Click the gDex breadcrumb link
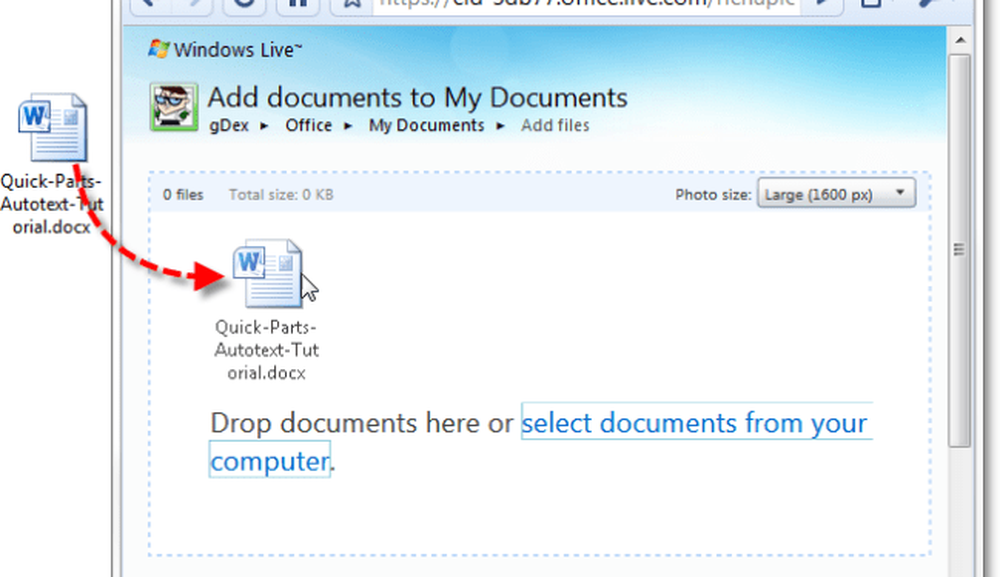This screenshot has height=577, width=1000. [x=228, y=126]
